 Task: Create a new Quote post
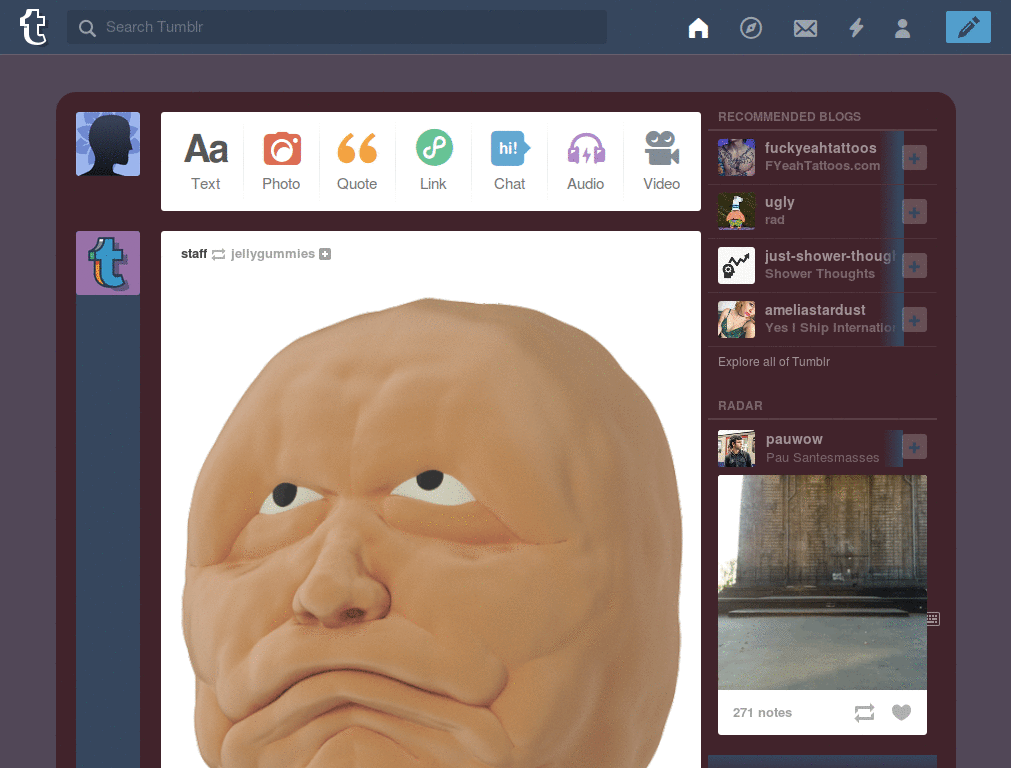pos(357,161)
